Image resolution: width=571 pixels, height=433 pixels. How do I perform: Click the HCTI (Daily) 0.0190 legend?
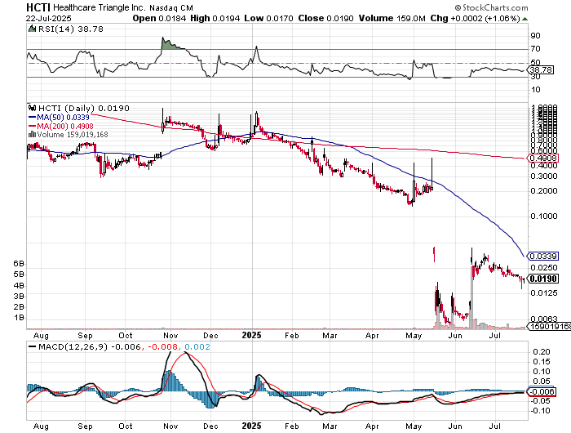84,108
